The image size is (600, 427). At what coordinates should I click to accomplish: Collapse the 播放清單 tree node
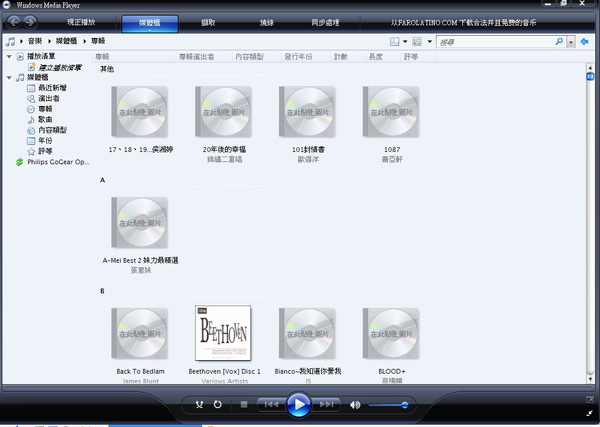click(x=9, y=57)
